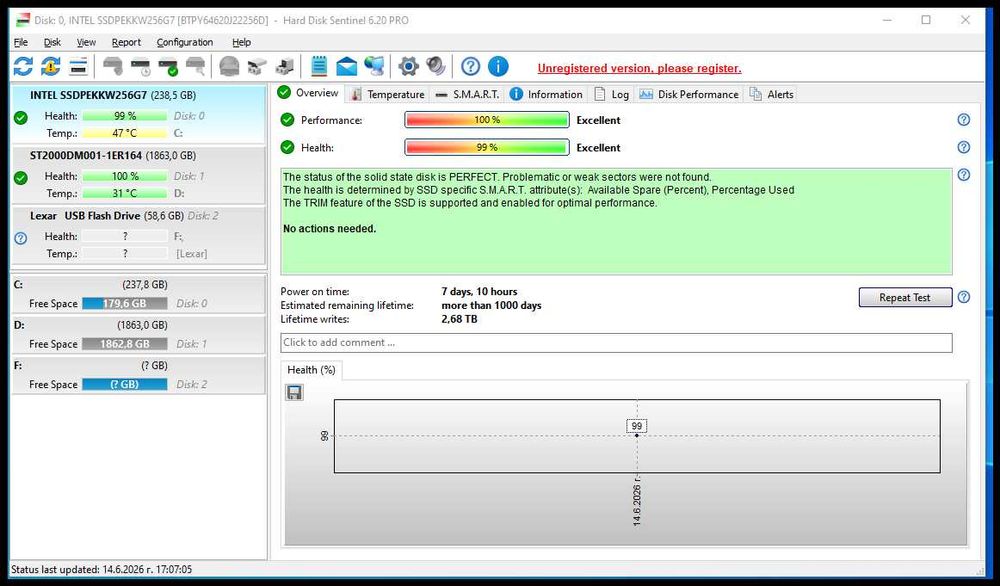Screen dimensions: 1000x586
Task: Click the blue refresh arrows icon
Action: tap(24, 66)
